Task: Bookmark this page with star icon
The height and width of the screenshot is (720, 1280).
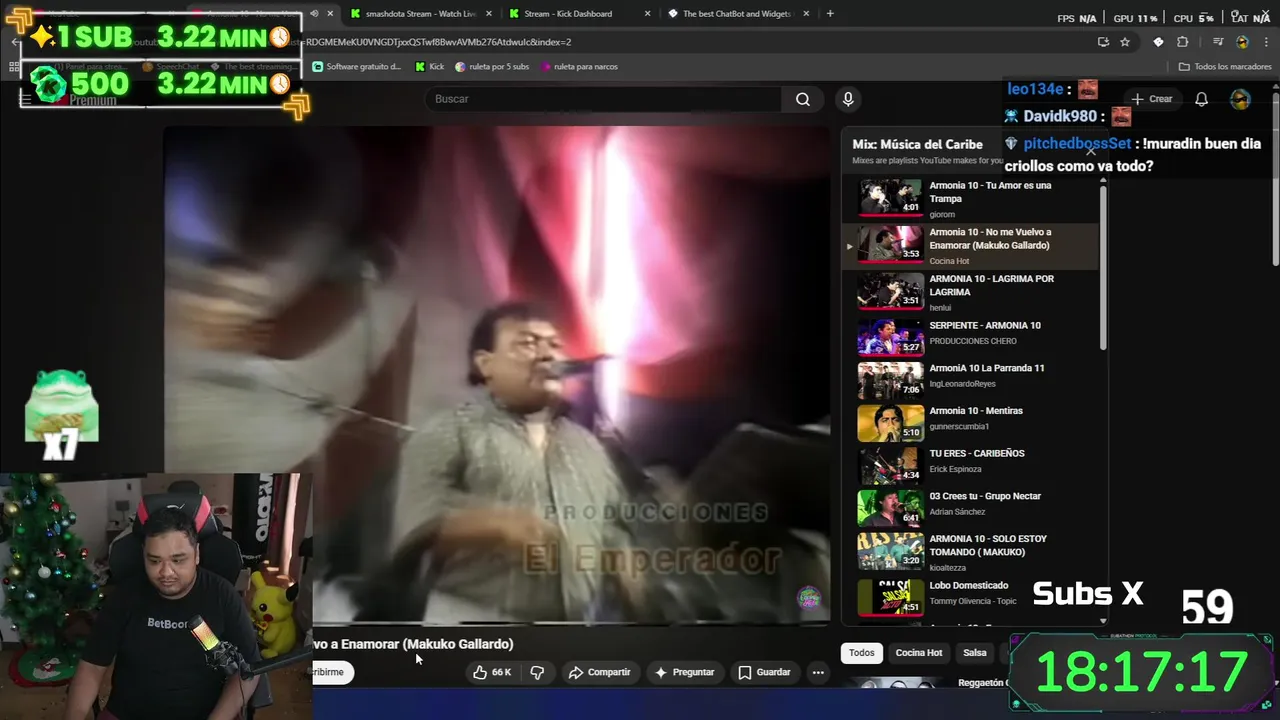Action: tap(1125, 42)
